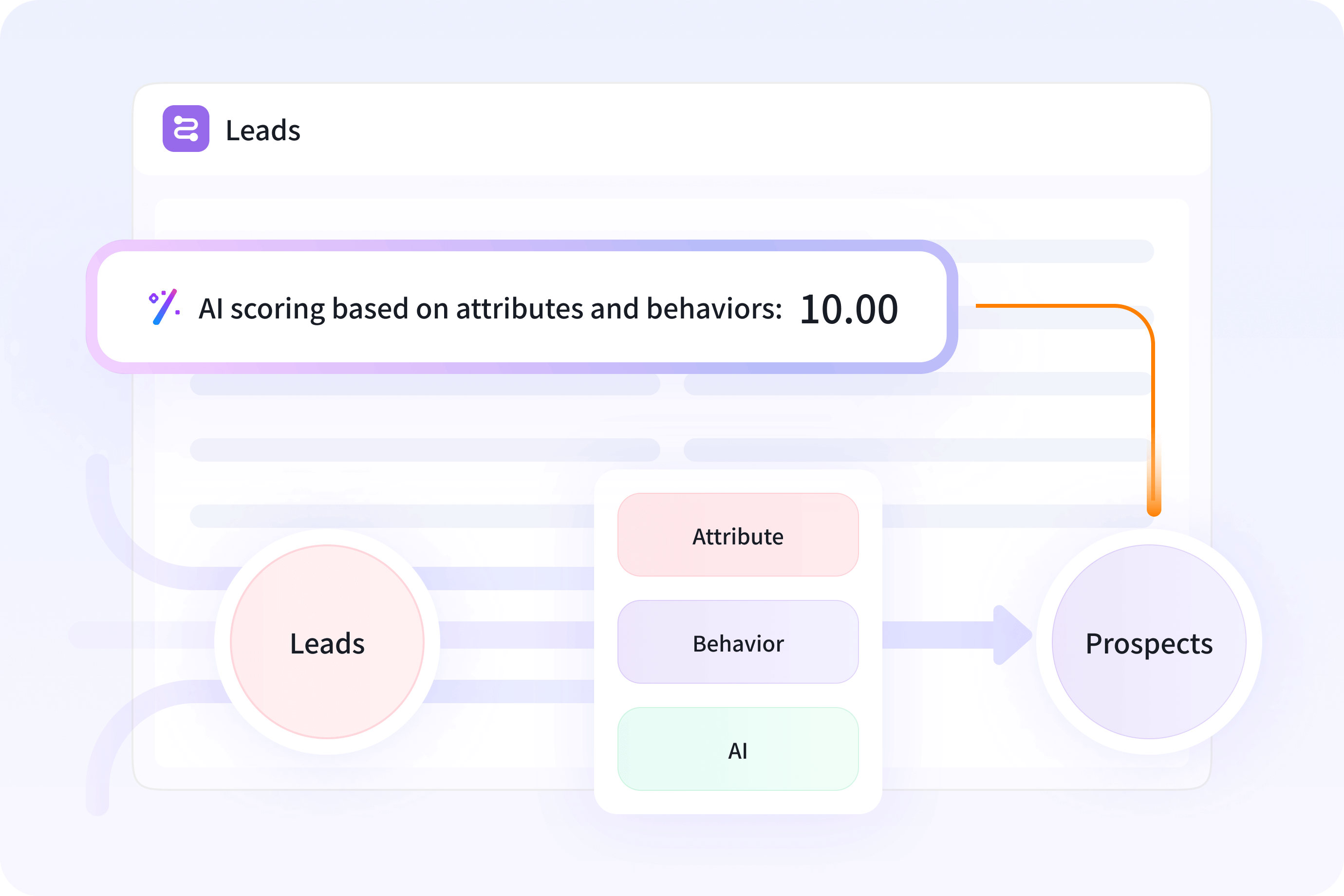1344x896 pixels.
Task: Select the purple Behavior box
Action: pos(738,642)
